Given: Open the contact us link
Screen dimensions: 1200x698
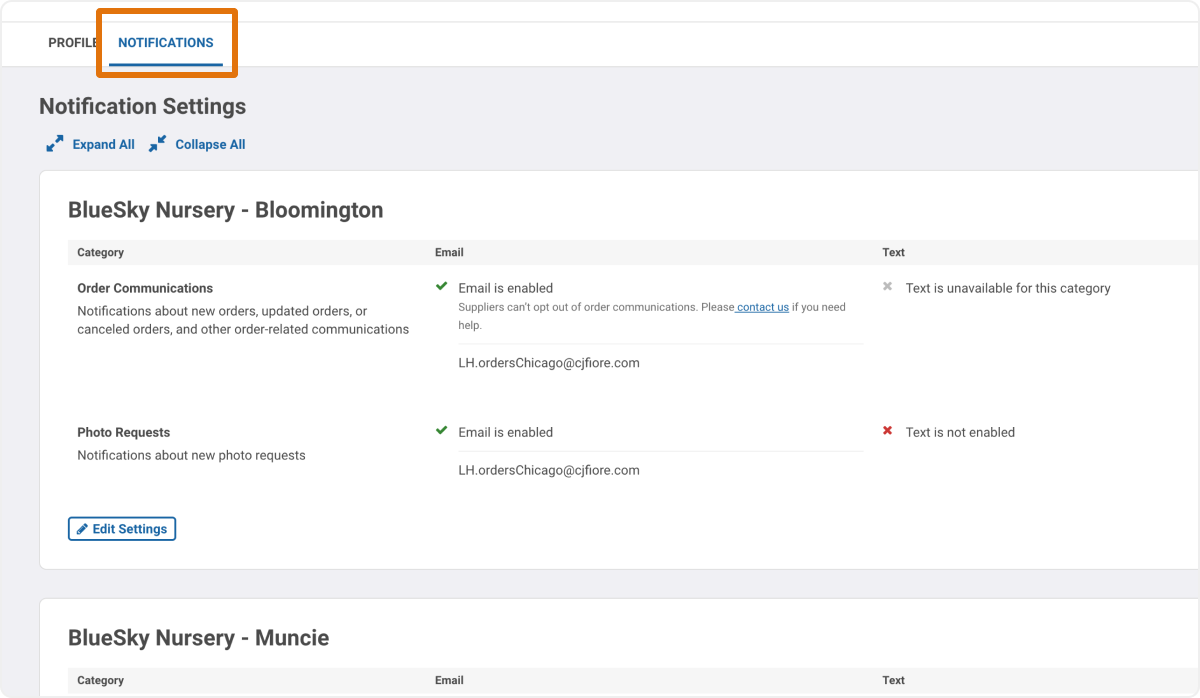Looking at the screenshot, I should pyautogui.click(x=760, y=307).
